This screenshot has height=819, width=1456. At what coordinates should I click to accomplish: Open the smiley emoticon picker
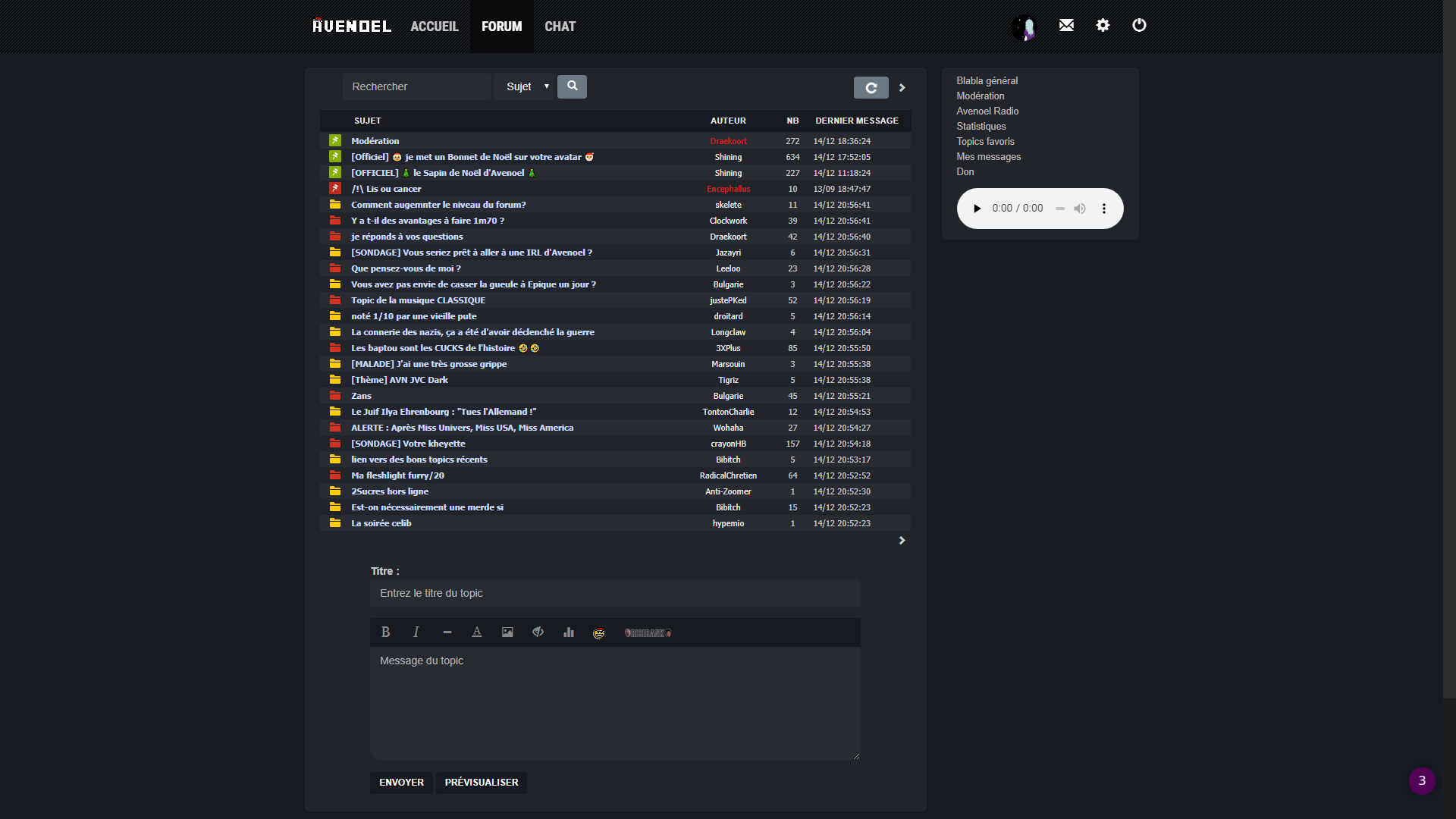click(x=599, y=632)
